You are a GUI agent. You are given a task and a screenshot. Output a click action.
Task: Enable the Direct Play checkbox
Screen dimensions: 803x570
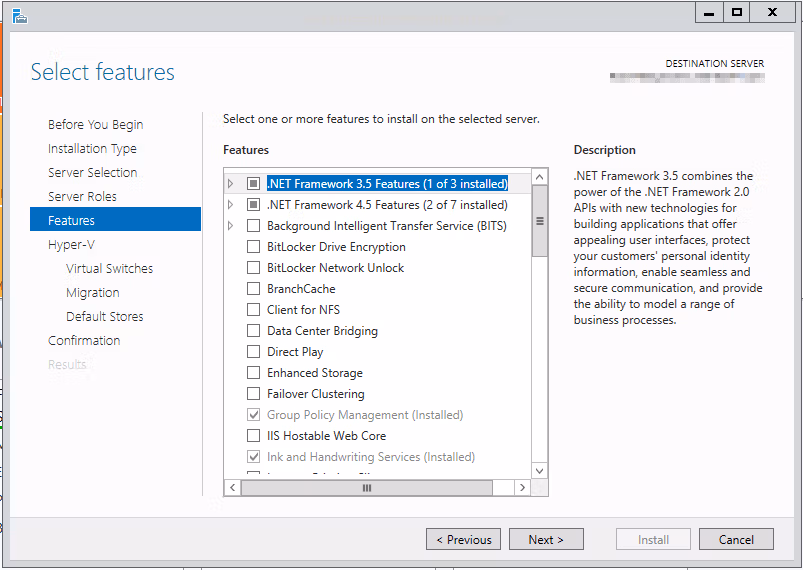(x=253, y=352)
